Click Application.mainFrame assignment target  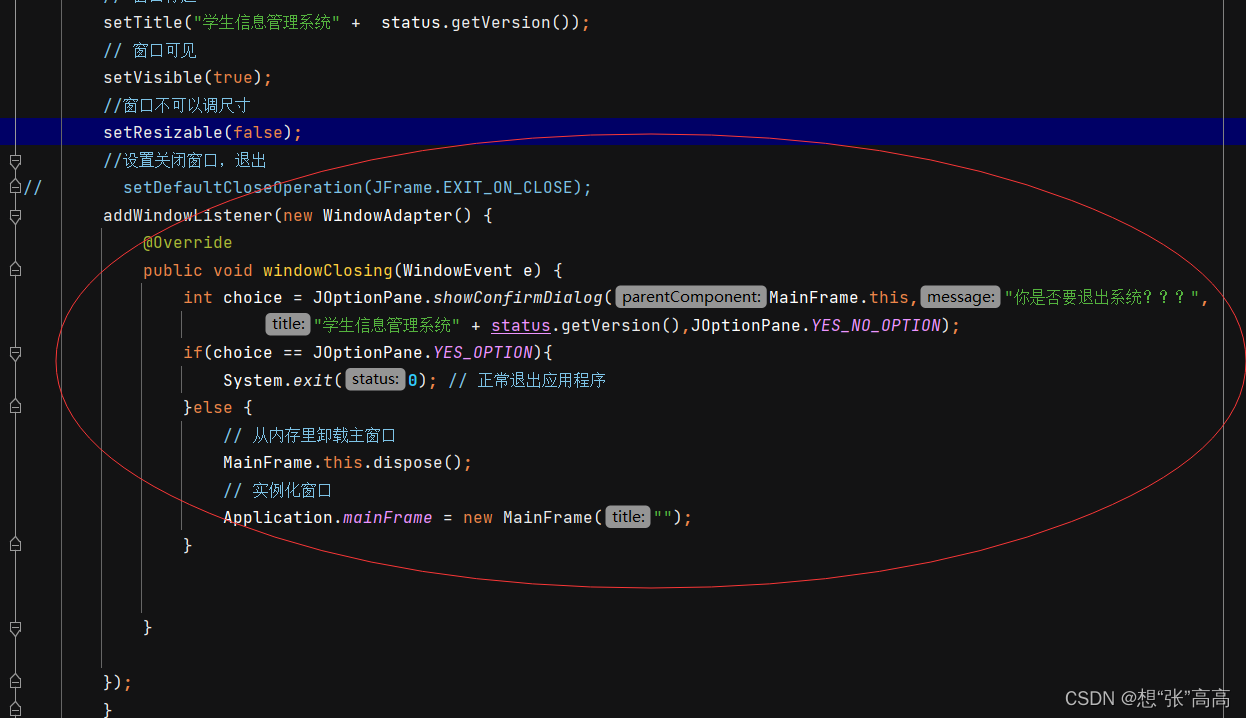(x=327, y=517)
